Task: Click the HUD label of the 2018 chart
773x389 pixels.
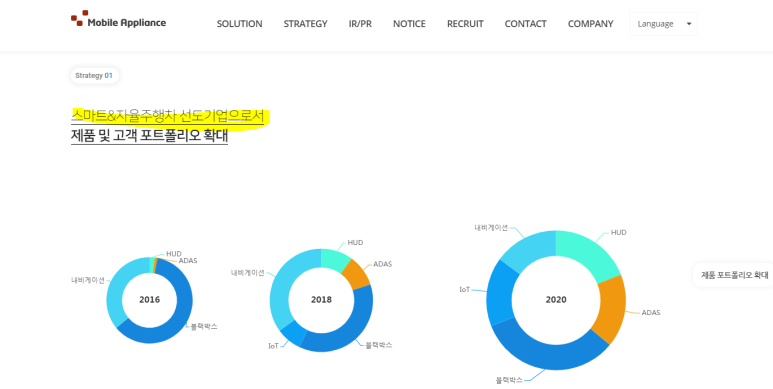Action: [355, 243]
